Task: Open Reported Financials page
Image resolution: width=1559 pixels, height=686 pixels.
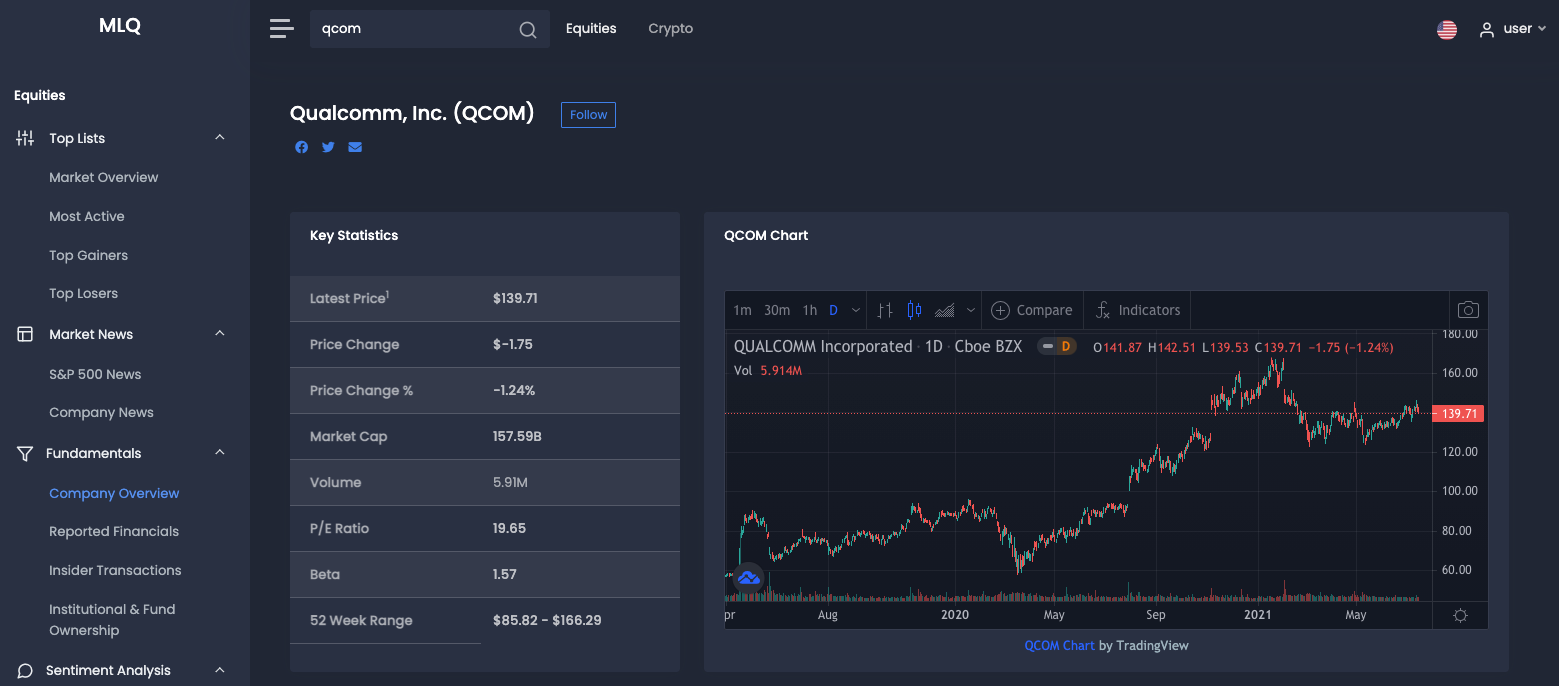Action: pyautogui.click(x=114, y=531)
